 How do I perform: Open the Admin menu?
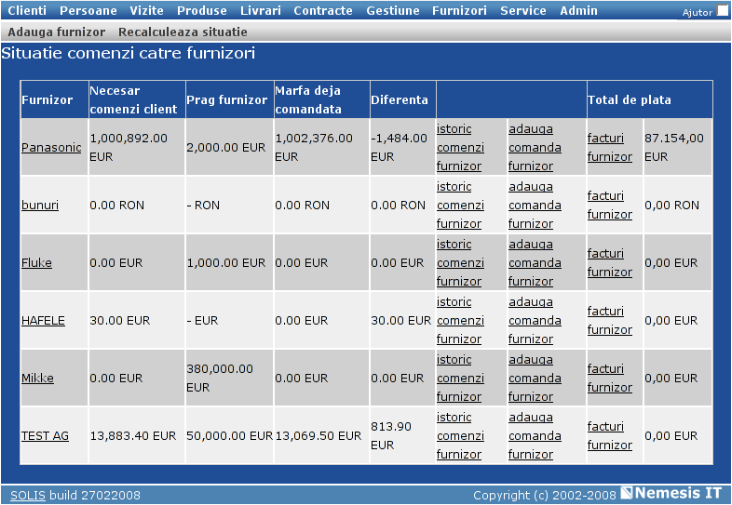tap(578, 10)
